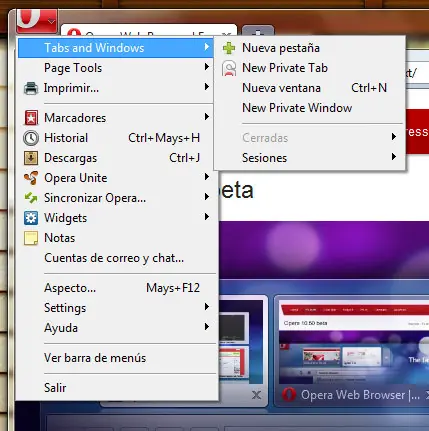Expand the Sincronizar Opera submenu arrow
Image resolution: width=429 pixels, height=431 pixels.
pyautogui.click(x=207, y=197)
